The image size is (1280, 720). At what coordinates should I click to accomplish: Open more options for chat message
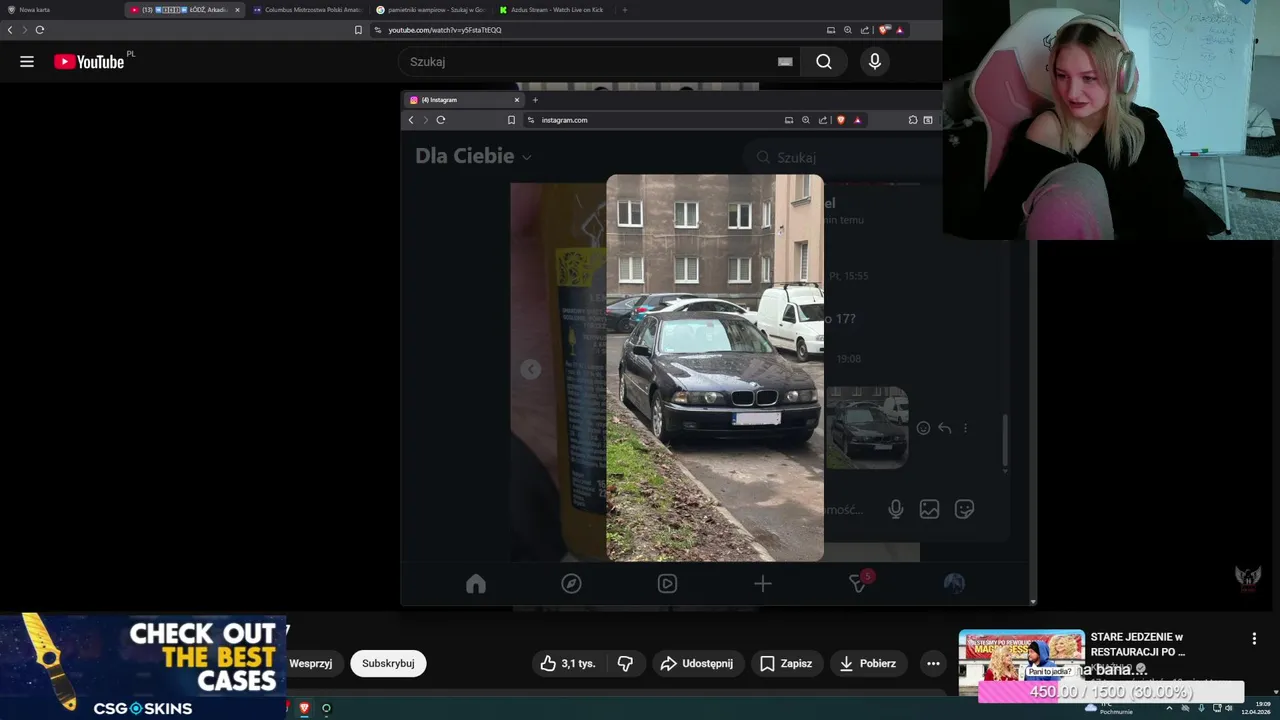coord(965,428)
